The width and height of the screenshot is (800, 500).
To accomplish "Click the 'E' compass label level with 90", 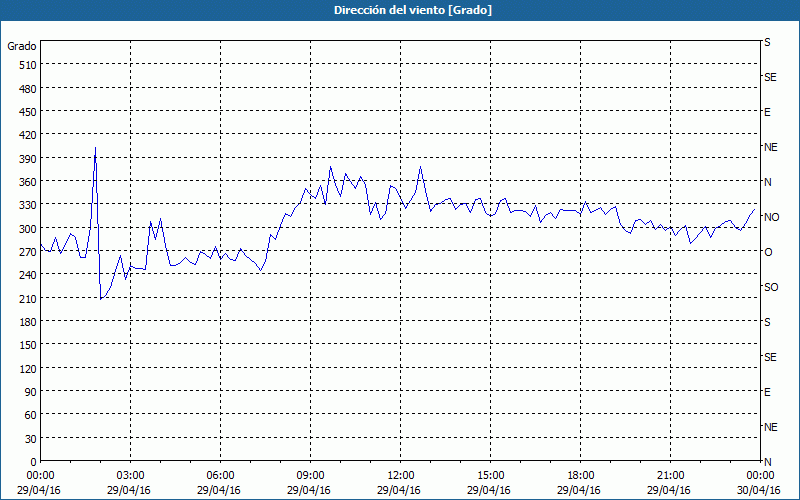I will tap(767, 392).
